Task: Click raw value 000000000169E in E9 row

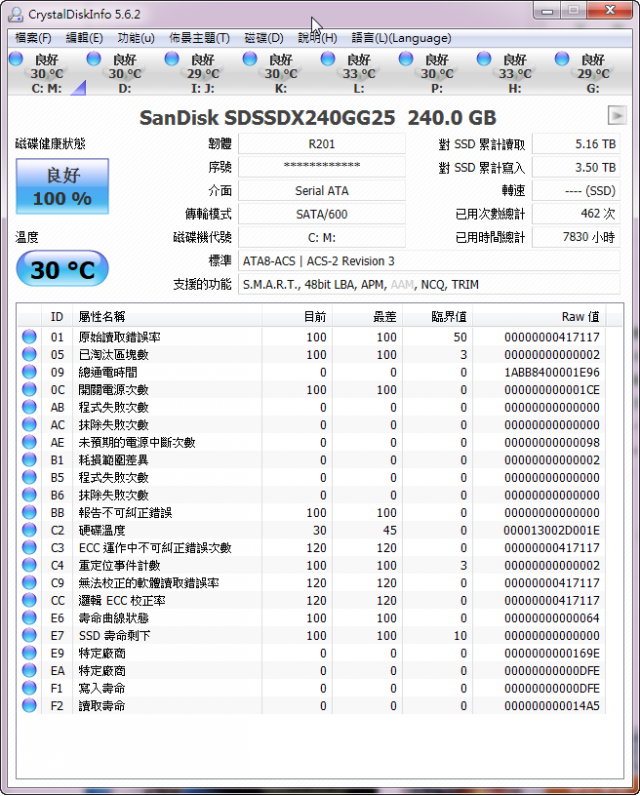Action: coord(552,653)
